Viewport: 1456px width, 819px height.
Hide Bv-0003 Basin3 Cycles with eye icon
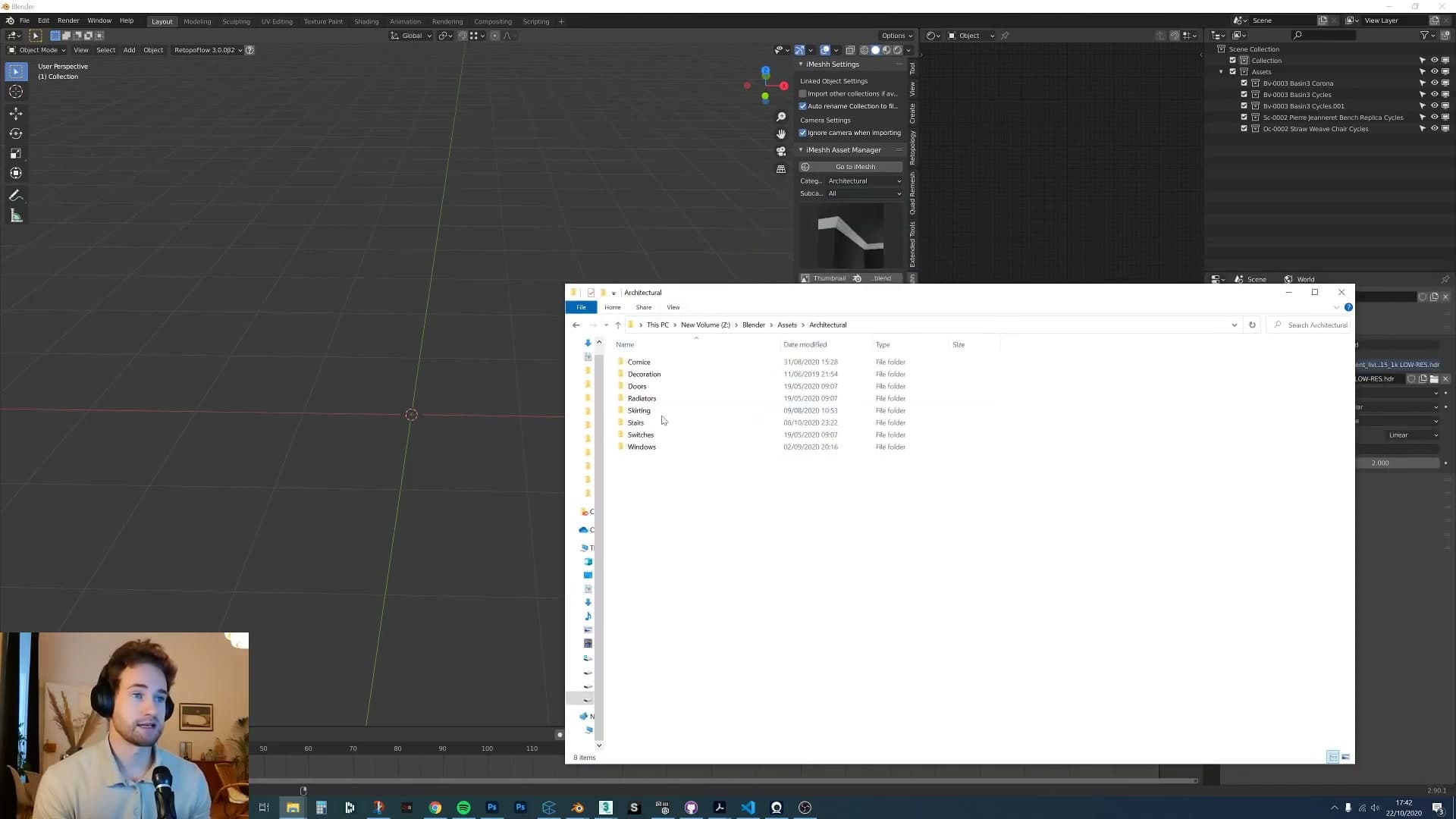point(1434,95)
